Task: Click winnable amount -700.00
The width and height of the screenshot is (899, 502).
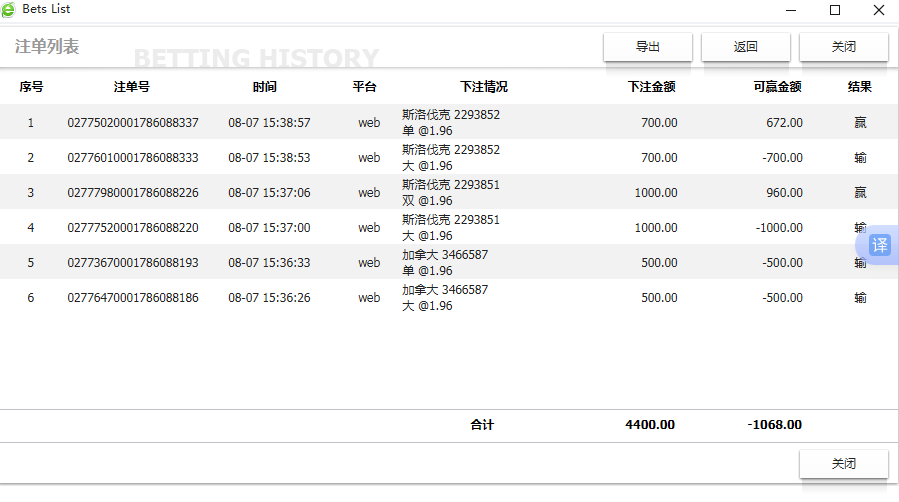Action: [x=782, y=158]
